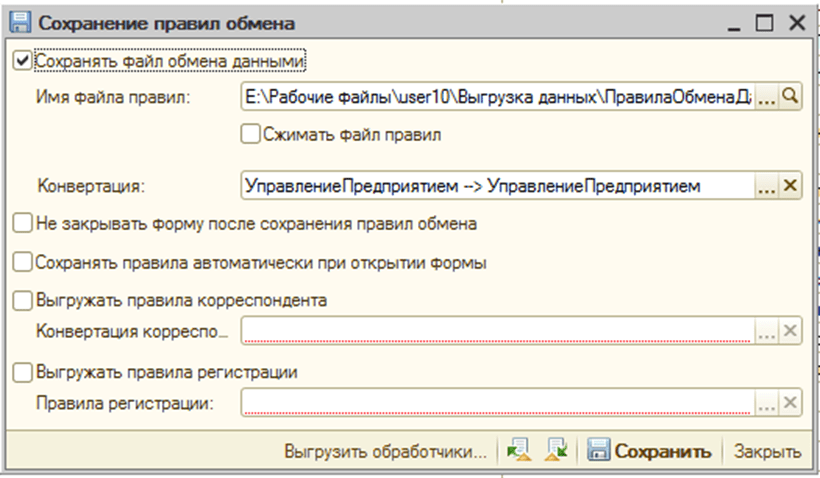Click the clear X for Конвертация корреспондента field
This screenshot has height=478, width=820.
click(x=791, y=332)
